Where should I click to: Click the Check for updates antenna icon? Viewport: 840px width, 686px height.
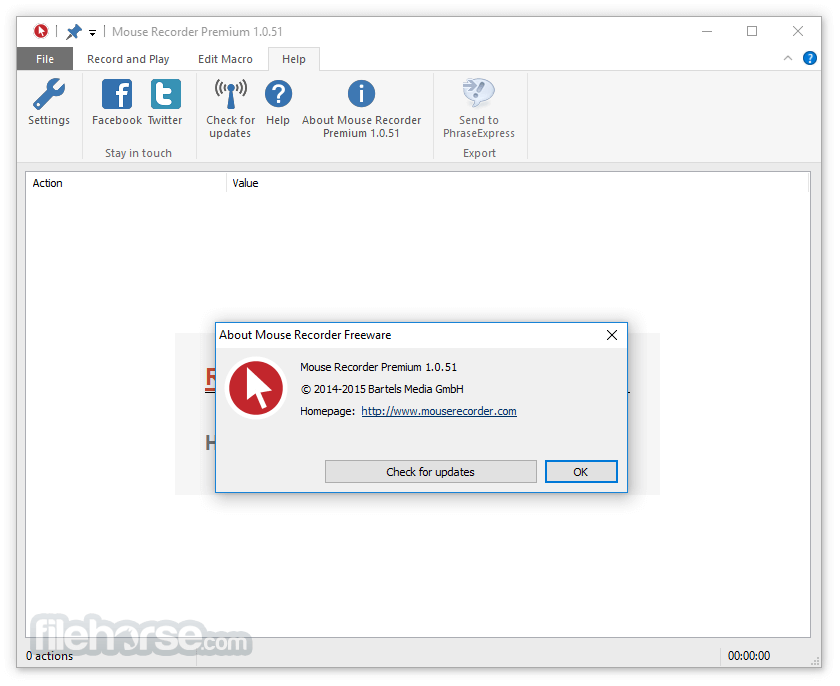coord(230,94)
